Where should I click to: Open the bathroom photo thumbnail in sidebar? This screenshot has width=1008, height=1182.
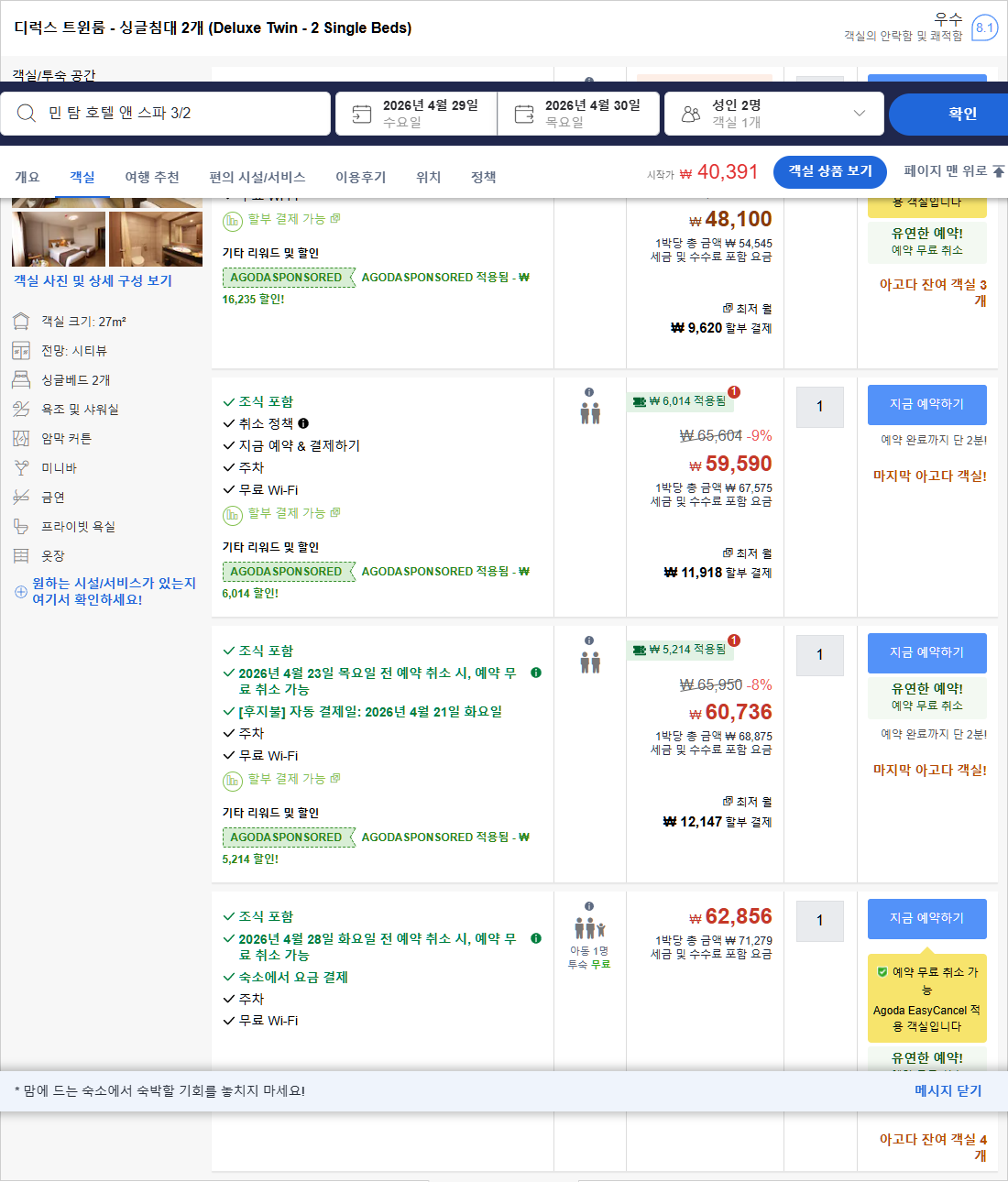coord(156,238)
